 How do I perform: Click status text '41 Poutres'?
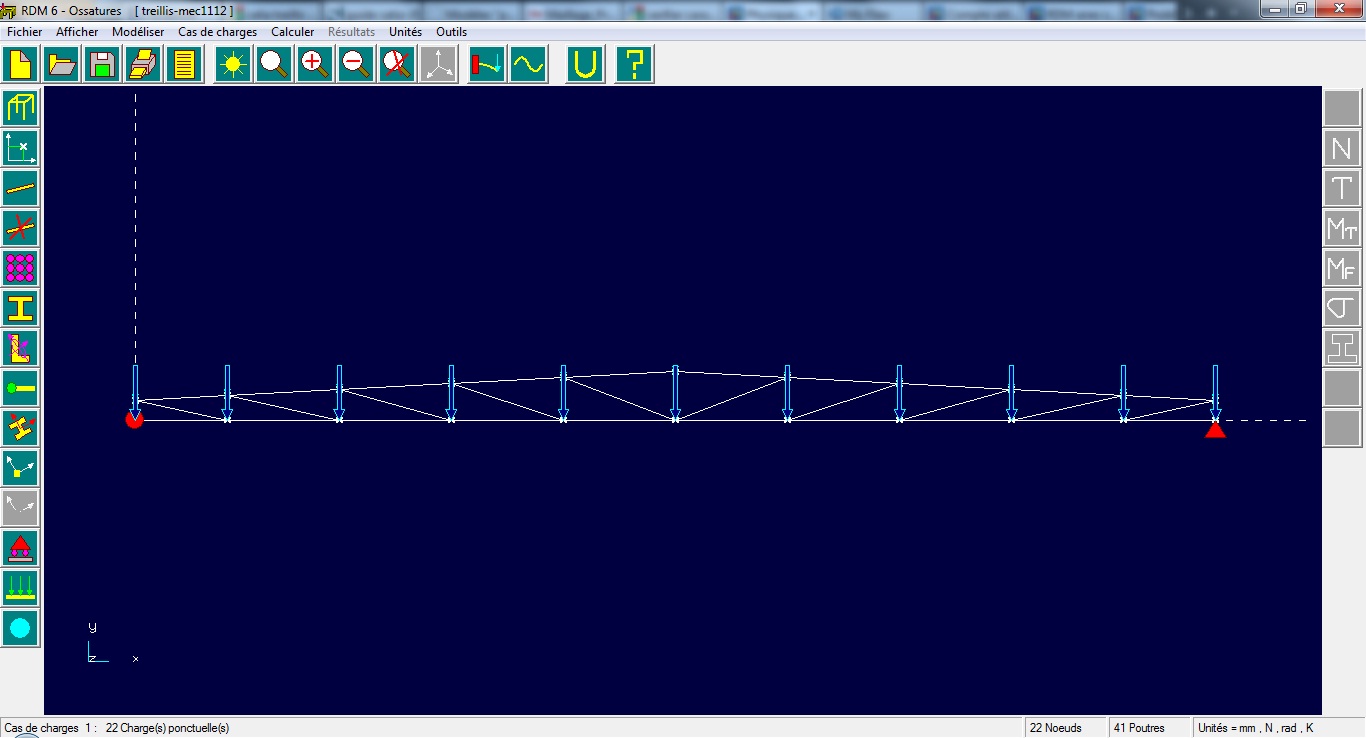1139,728
